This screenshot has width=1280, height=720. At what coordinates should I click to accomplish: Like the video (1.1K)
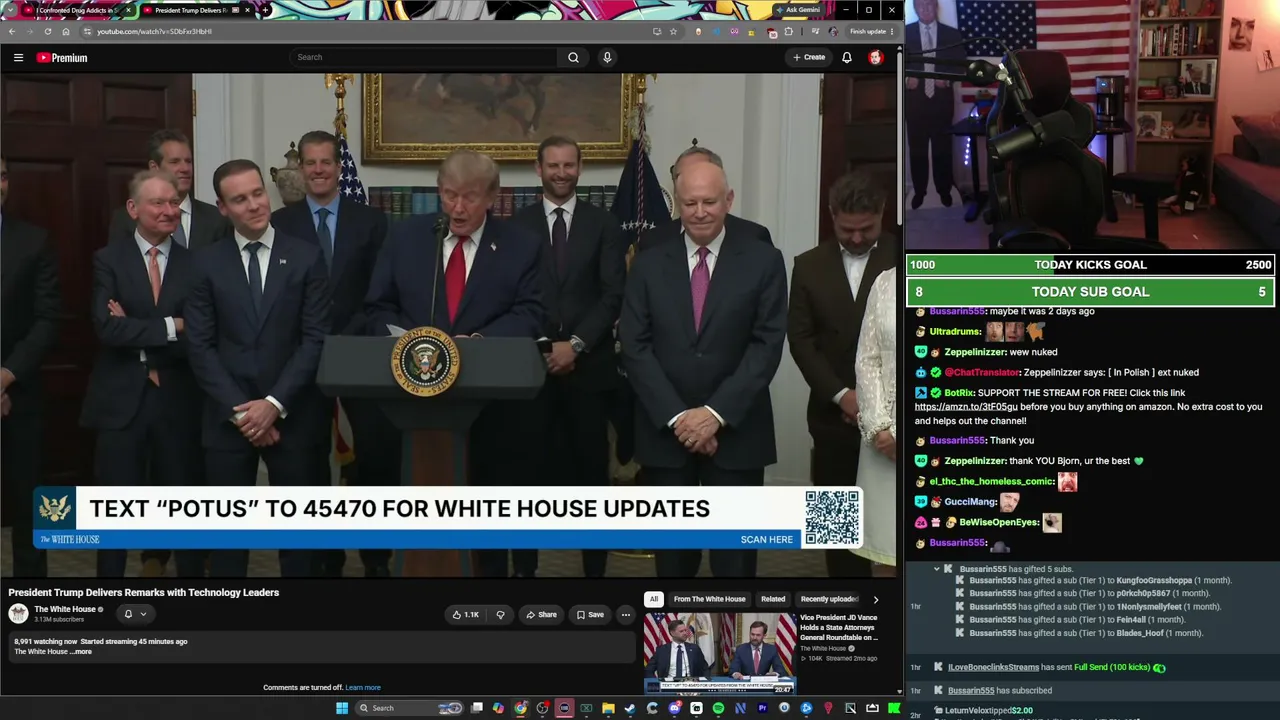point(465,615)
